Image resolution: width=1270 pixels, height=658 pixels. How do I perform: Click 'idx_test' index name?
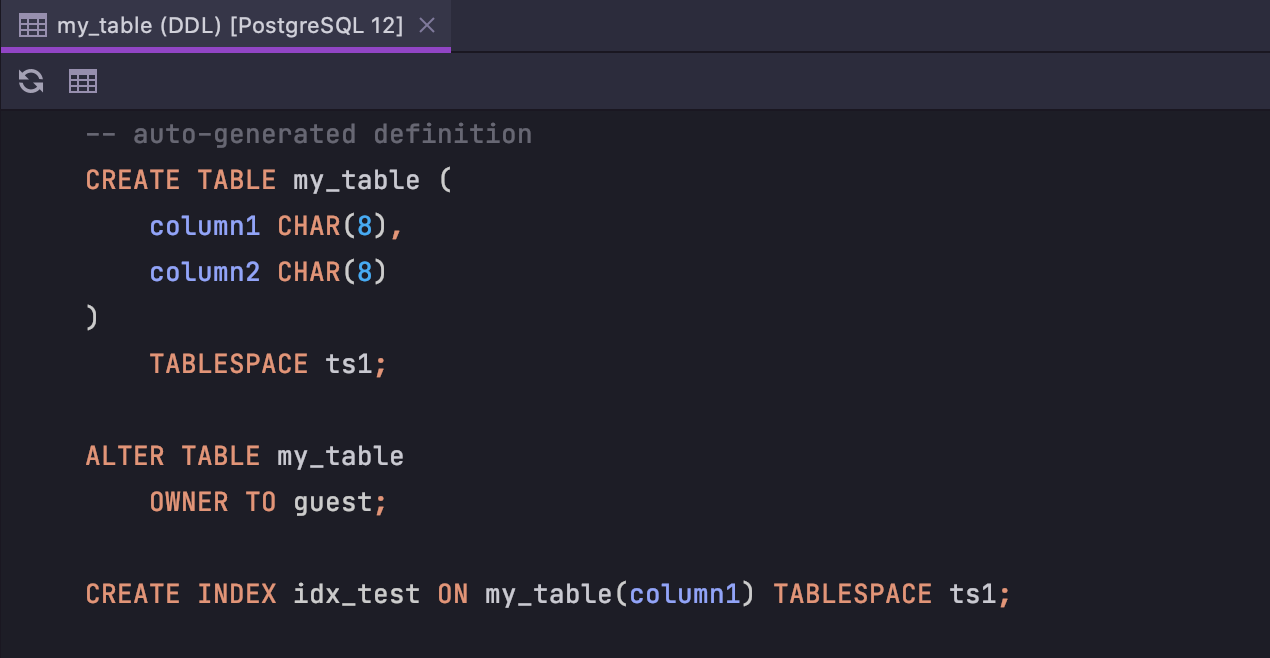click(357, 594)
